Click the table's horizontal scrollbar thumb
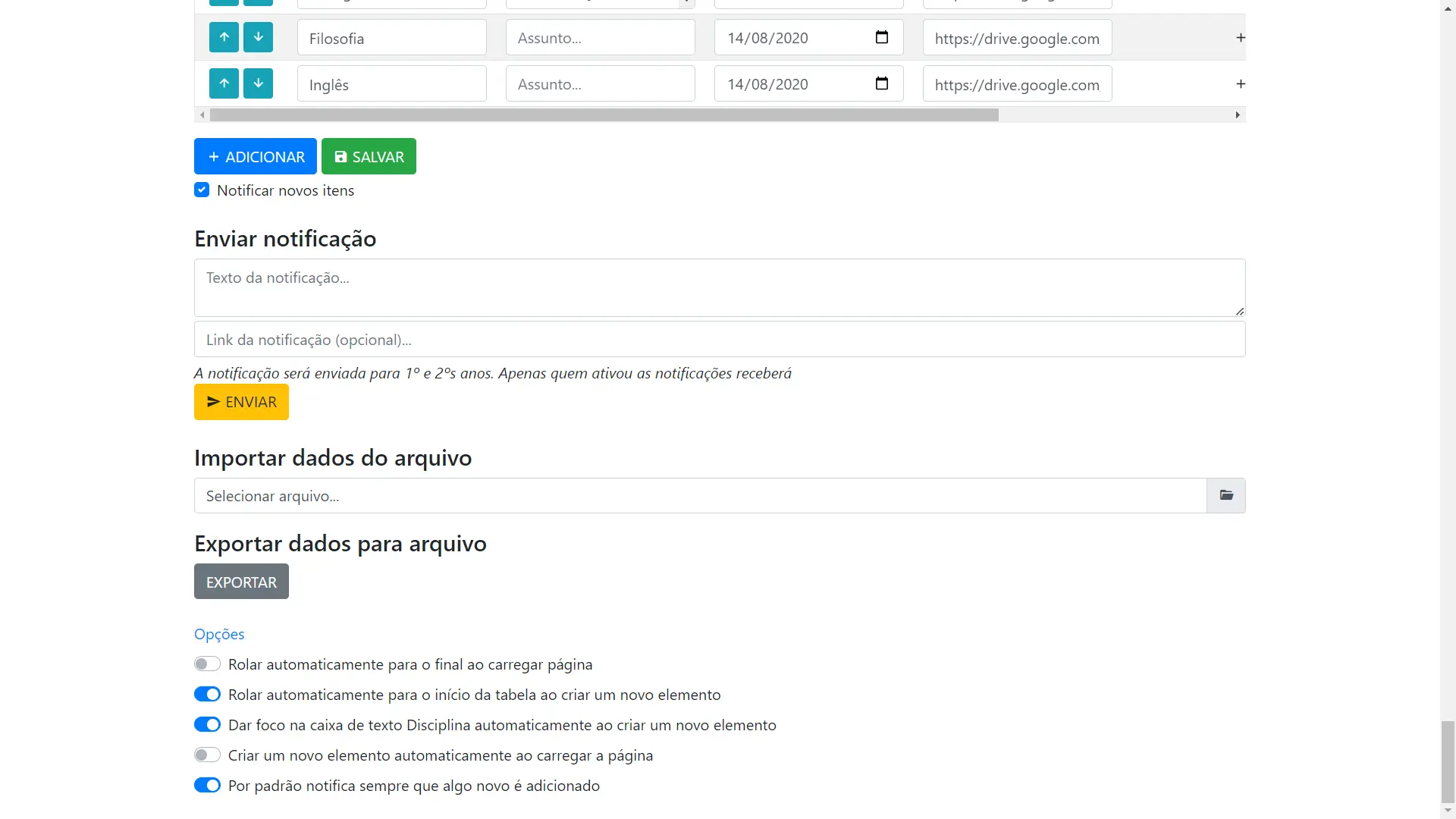The width and height of the screenshot is (1456, 819). point(604,115)
